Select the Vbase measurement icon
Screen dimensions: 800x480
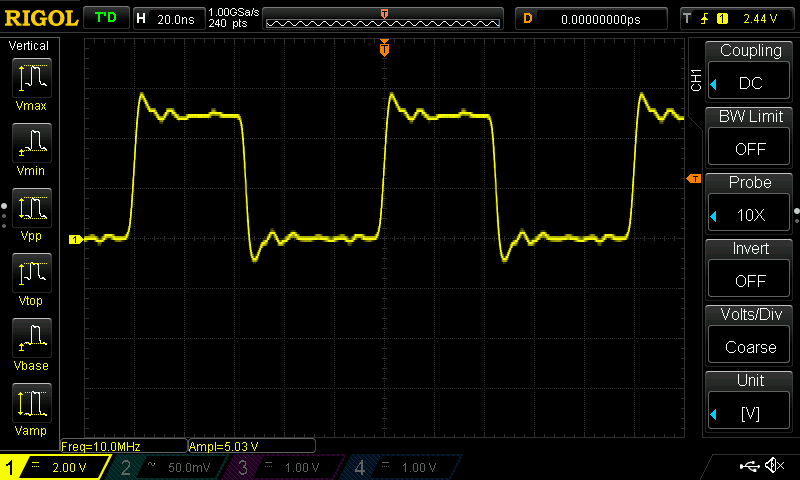(x=32, y=338)
